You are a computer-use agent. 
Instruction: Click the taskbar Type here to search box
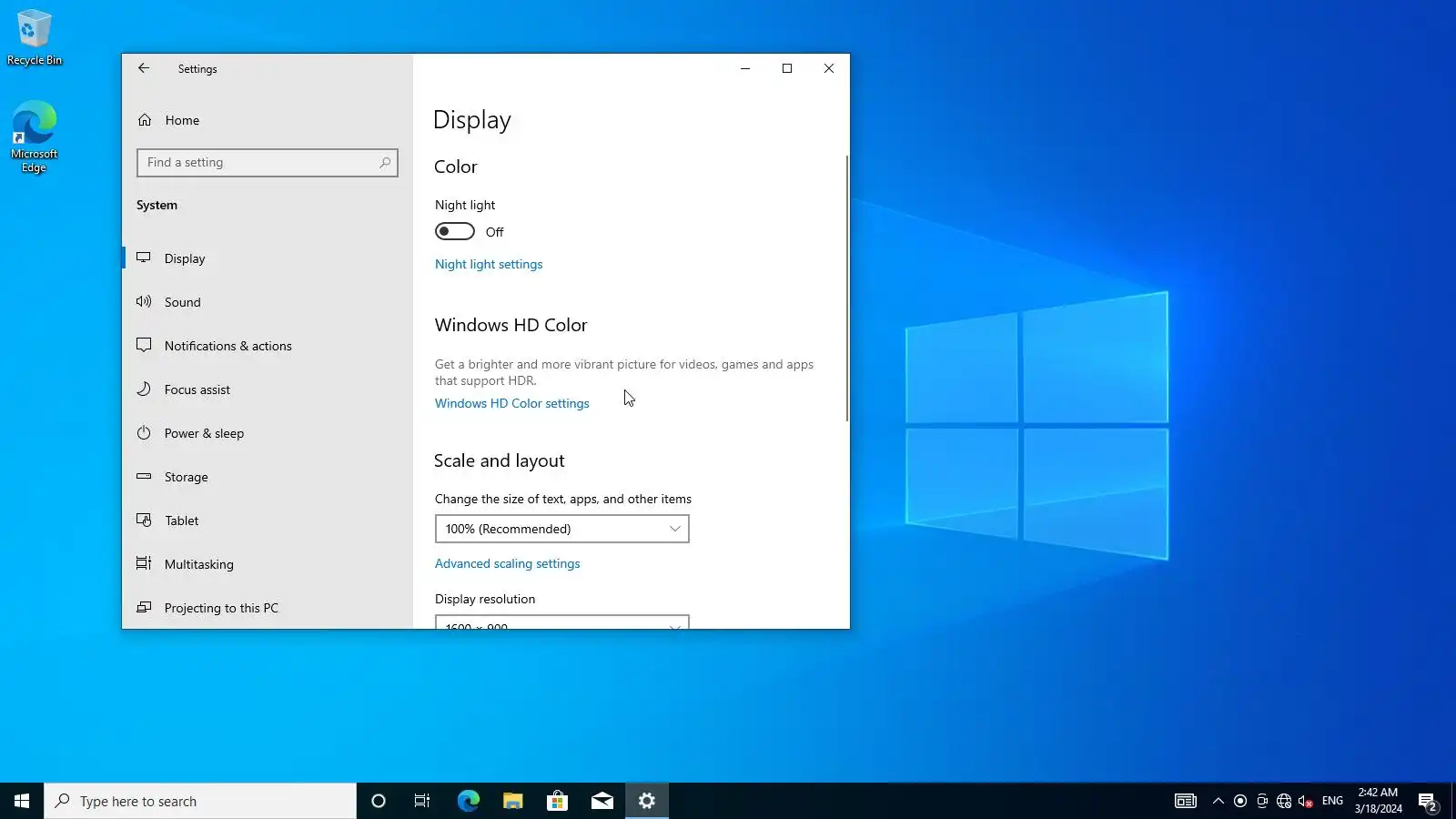pyautogui.click(x=200, y=801)
